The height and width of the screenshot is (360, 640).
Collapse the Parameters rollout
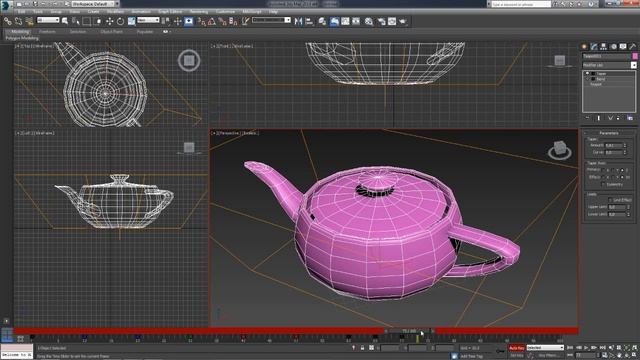pyautogui.click(x=609, y=133)
